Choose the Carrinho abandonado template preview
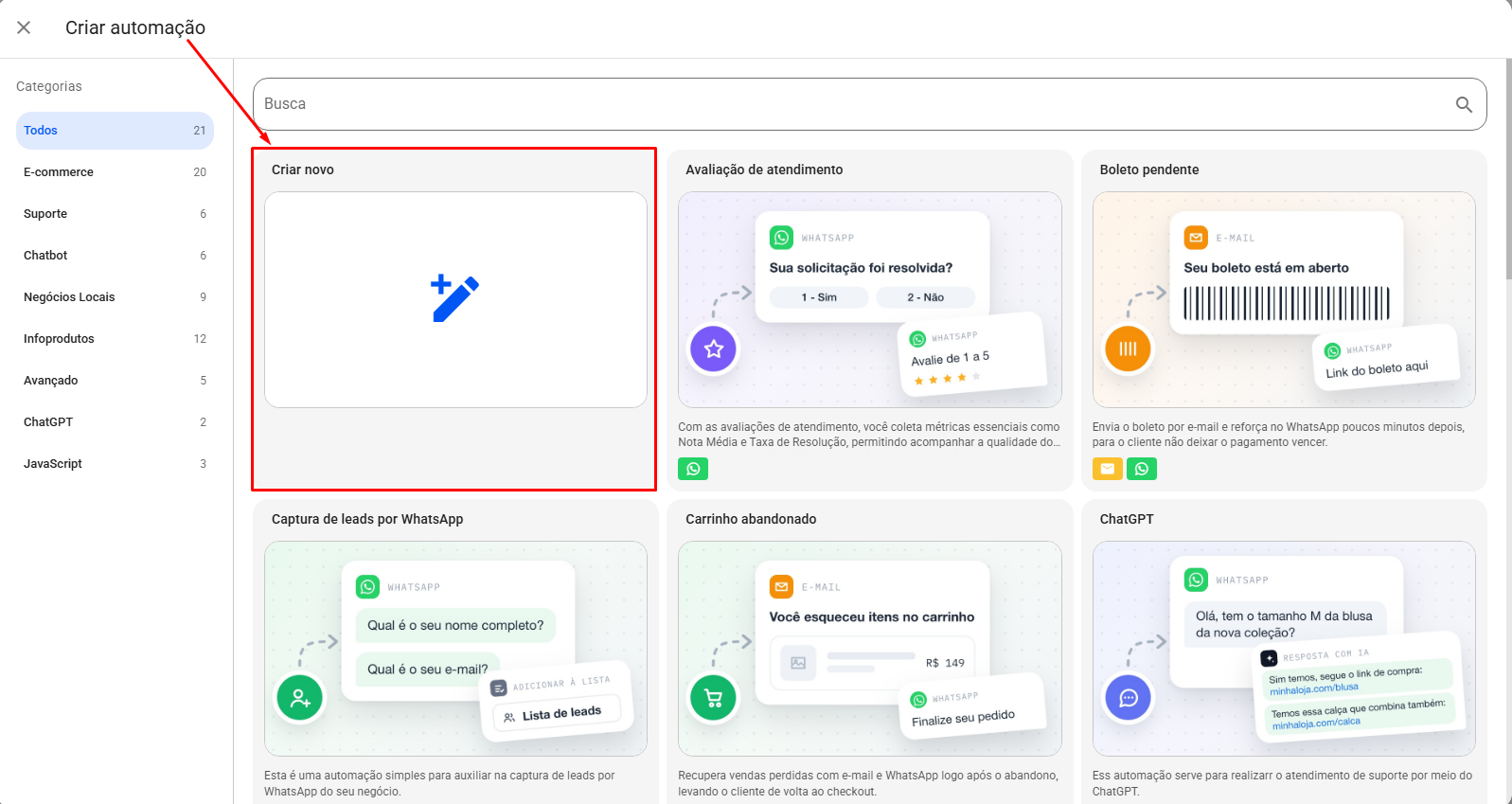1512x804 pixels. point(870,649)
